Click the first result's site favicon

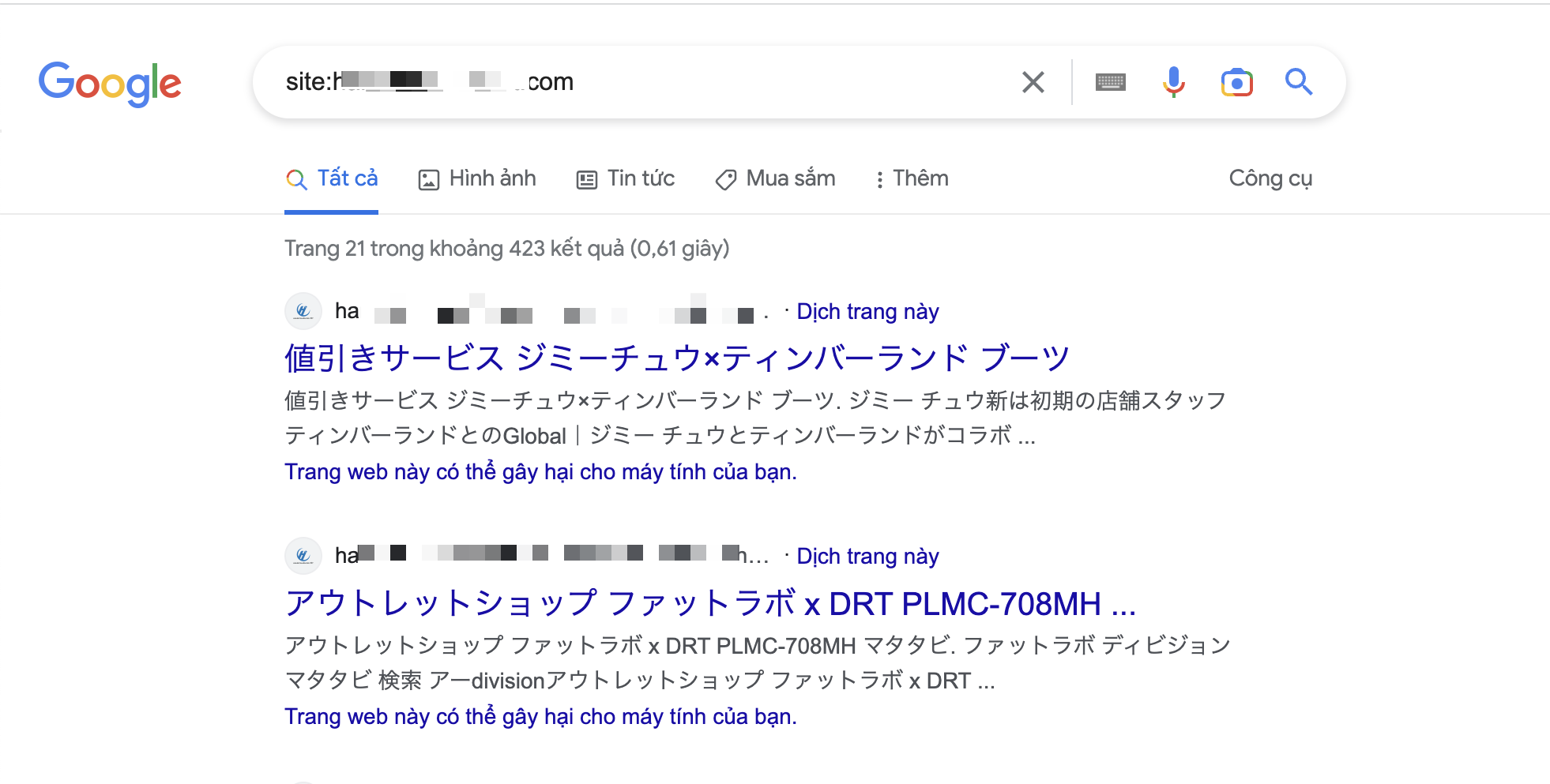(x=303, y=312)
